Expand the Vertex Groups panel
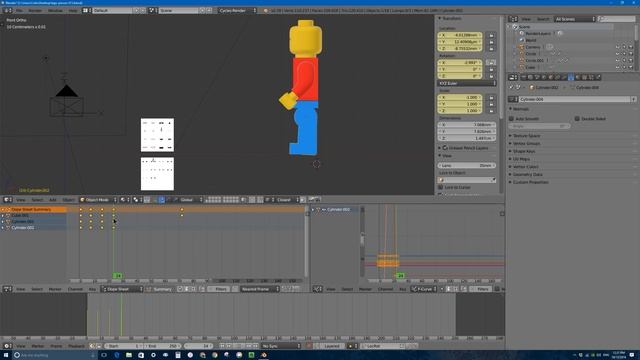 [x=526, y=143]
